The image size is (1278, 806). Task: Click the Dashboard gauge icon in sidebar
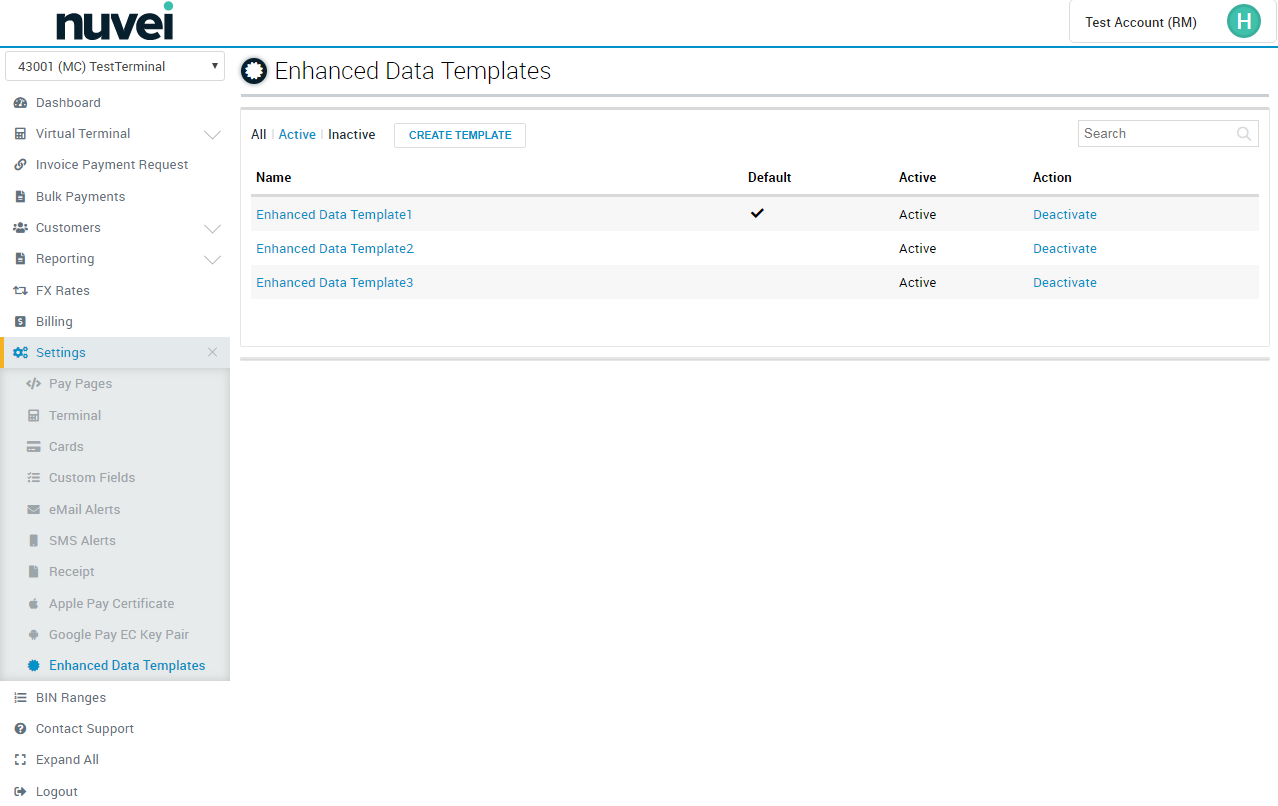click(20, 103)
